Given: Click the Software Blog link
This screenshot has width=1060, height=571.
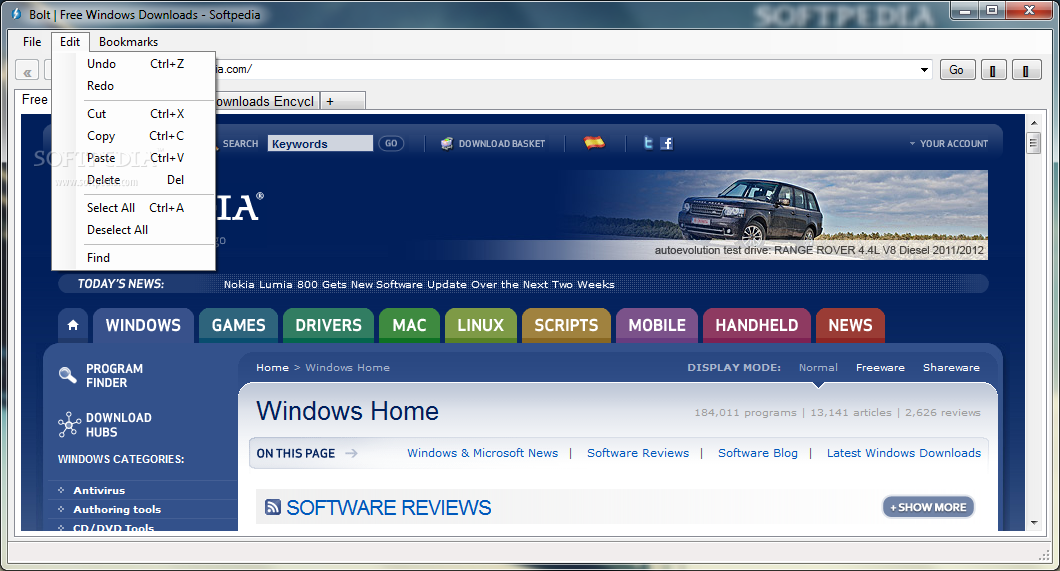Looking at the screenshot, I should (x=758, y=453).
